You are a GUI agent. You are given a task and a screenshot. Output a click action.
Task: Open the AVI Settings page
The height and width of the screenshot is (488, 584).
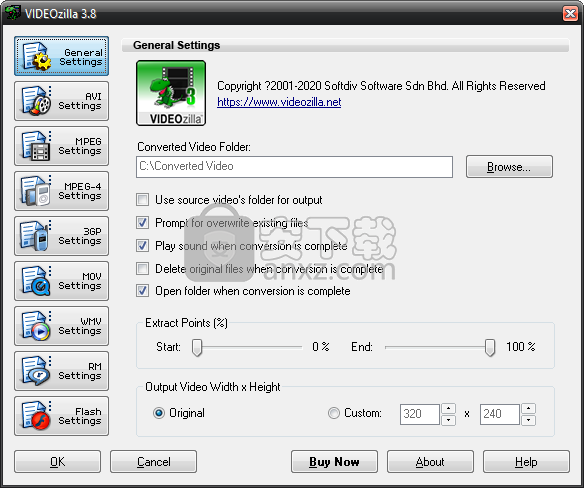(x=61, y=101)
